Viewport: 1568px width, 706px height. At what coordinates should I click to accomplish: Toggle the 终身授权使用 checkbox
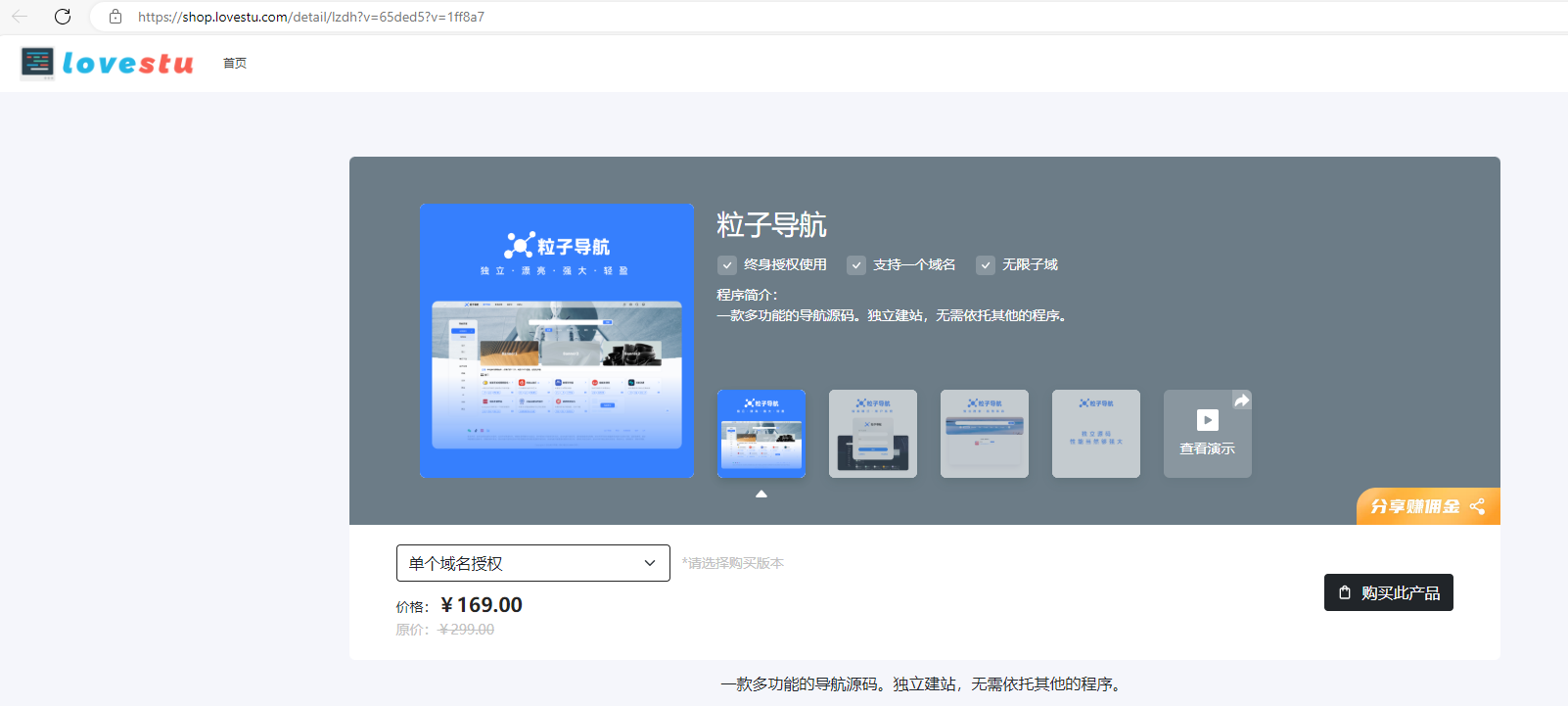point(727,265)
